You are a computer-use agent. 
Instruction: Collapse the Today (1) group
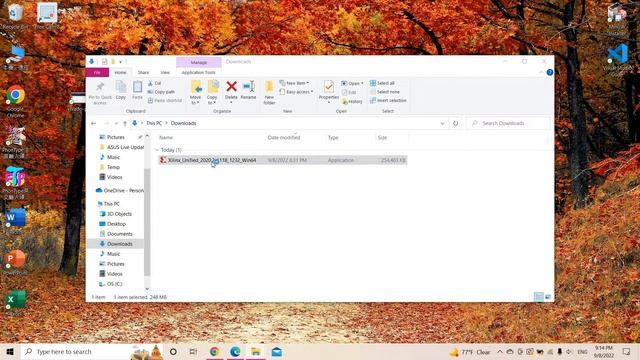pos(157,150)
